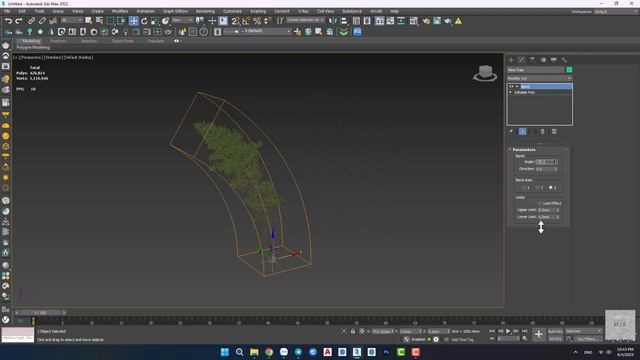
Task: Select Bend Axis X radio button
Action: 524,187
